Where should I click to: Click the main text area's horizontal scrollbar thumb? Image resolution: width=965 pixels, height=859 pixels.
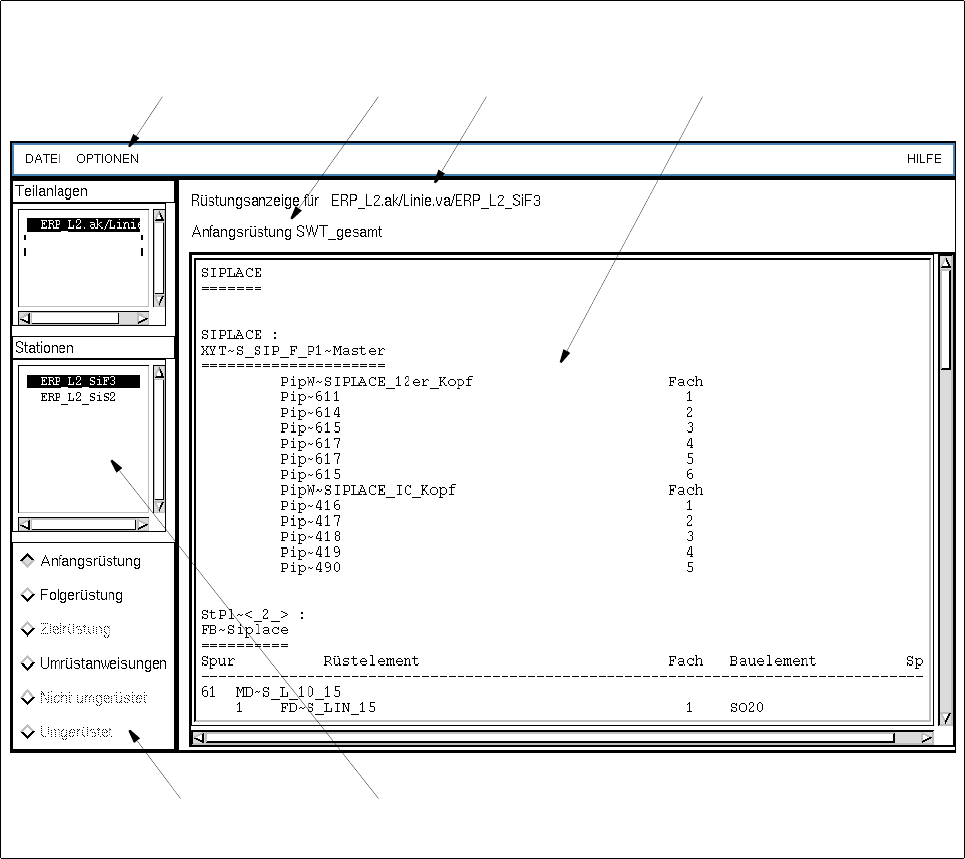pos(550,738)
